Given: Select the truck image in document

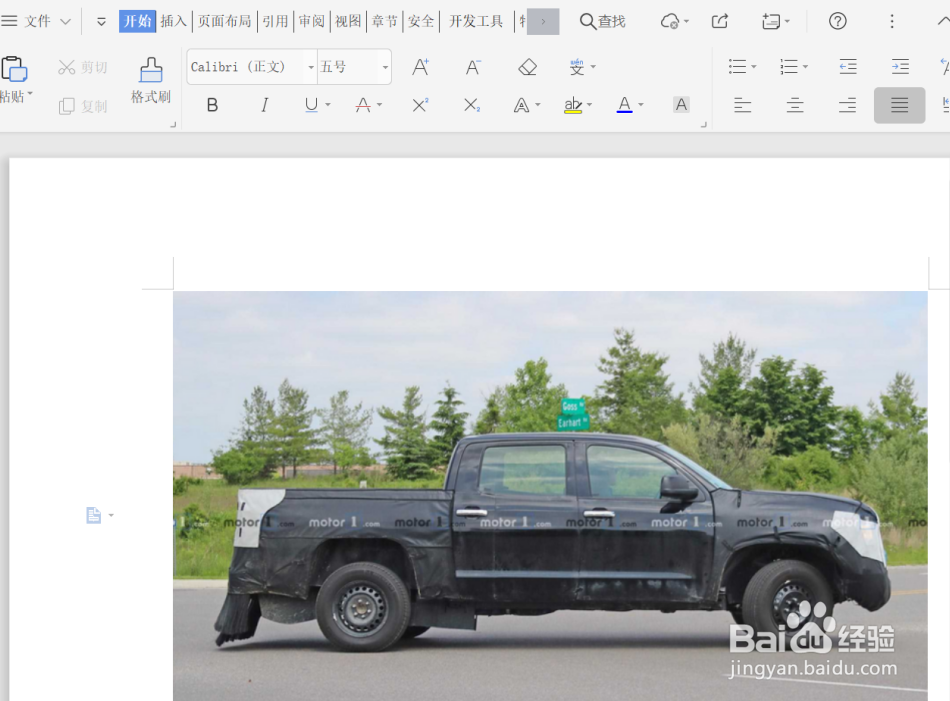Looking at the screenshot, I should click(x=550, y=496).
